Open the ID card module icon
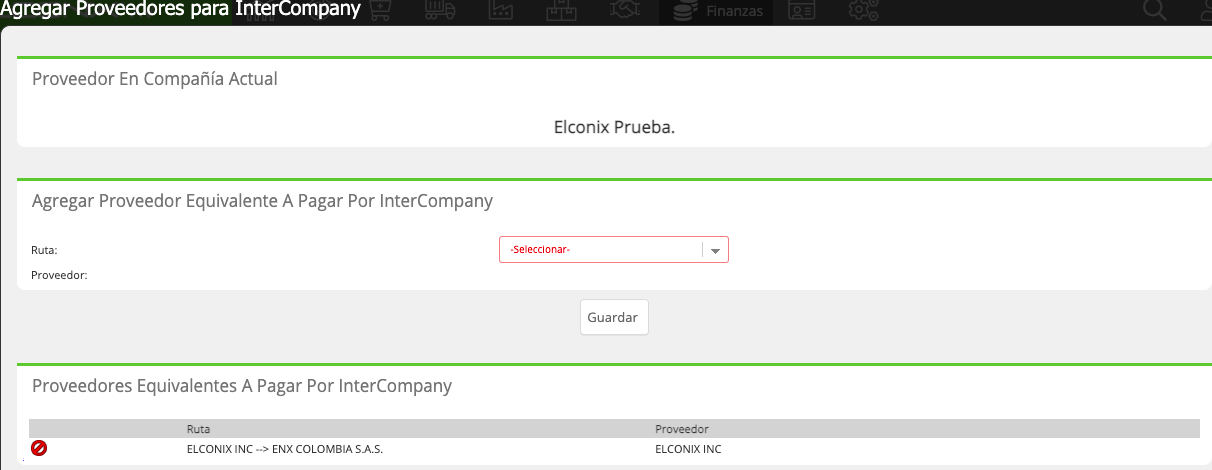The width and height of the screenshot is (1212, 470). (x=801, y=11)
